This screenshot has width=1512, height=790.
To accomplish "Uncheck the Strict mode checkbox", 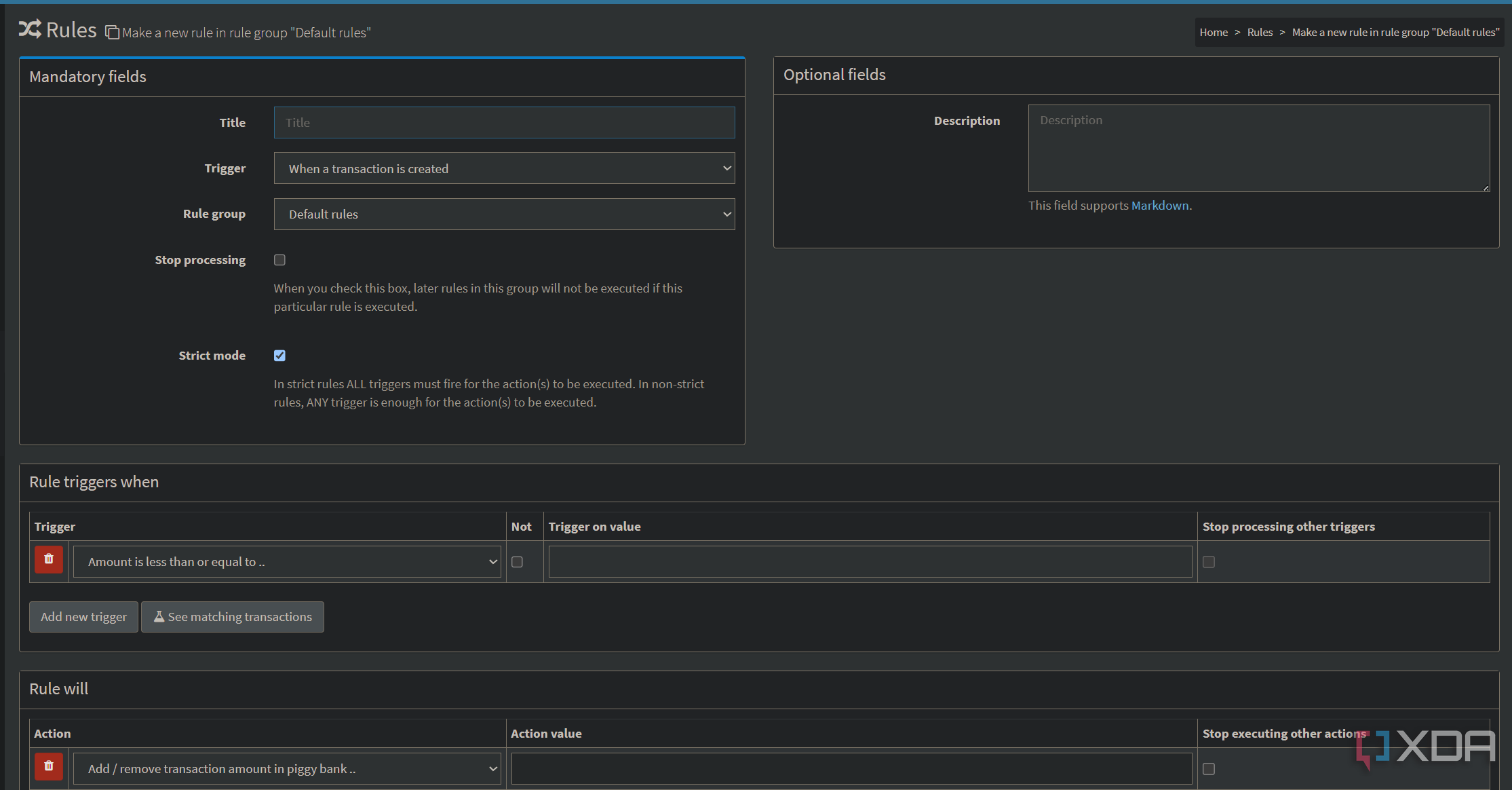I will pos(279,356).
